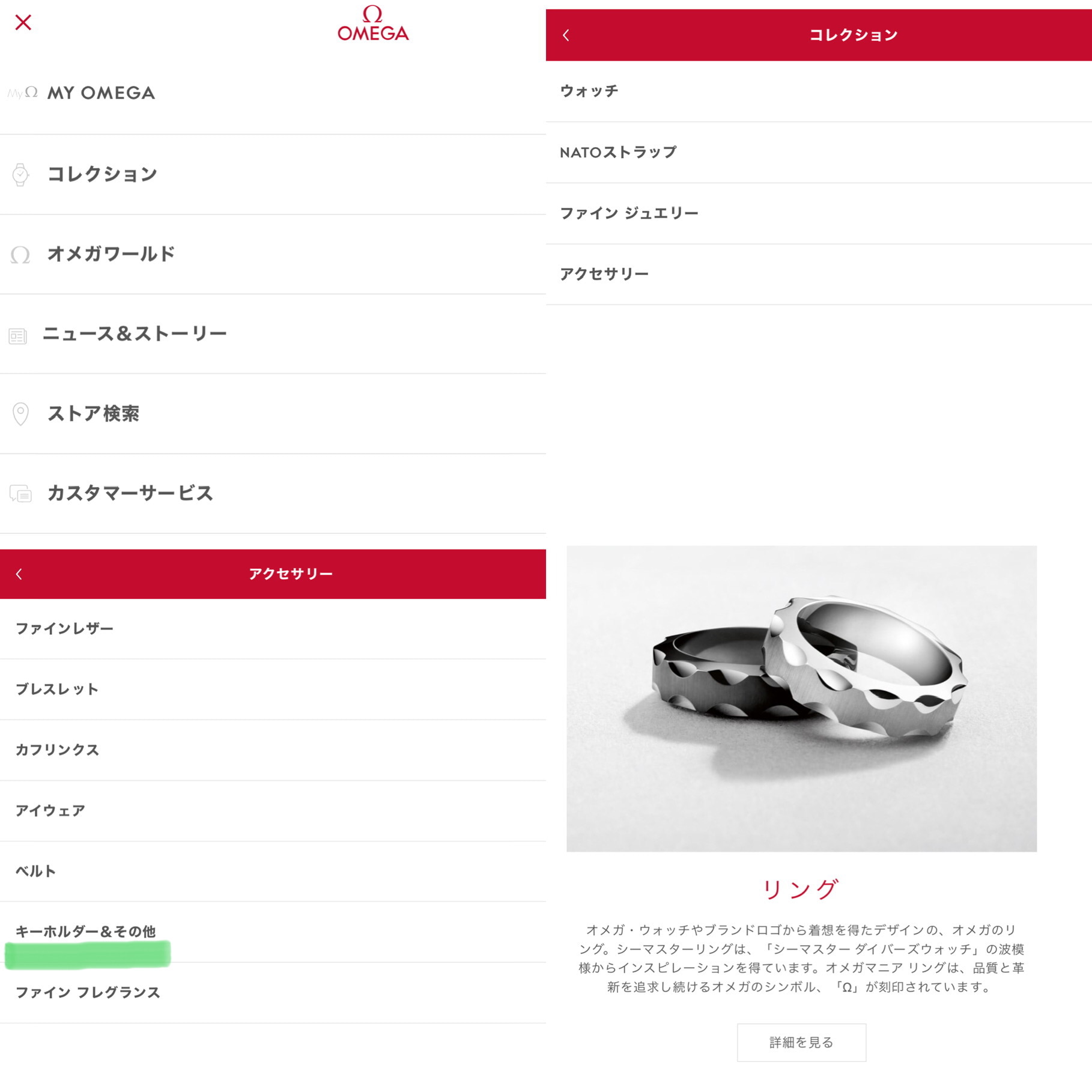This screenshot has width=1092, height=1092.
Task: Open キーホルダー&その他 category
Action: coord(273,932)
